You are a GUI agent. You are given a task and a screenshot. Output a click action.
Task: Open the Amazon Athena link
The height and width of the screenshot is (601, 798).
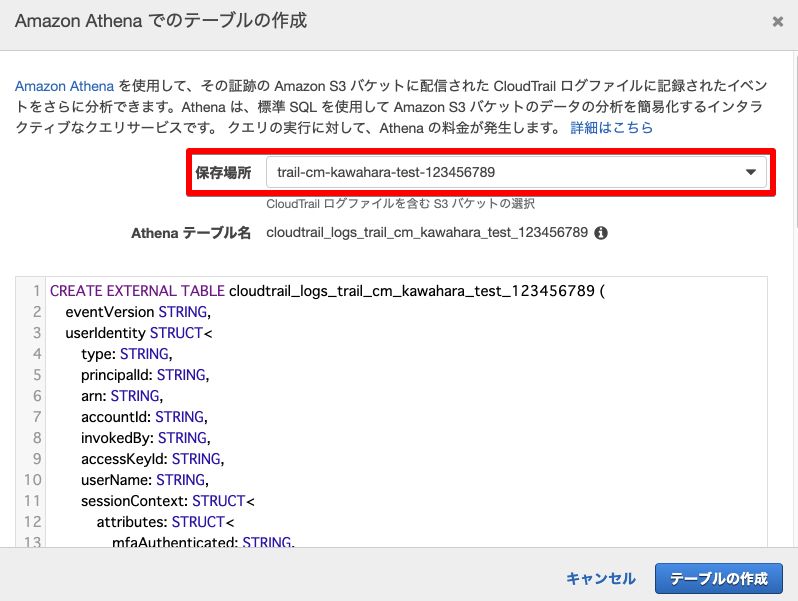(64, 86)
